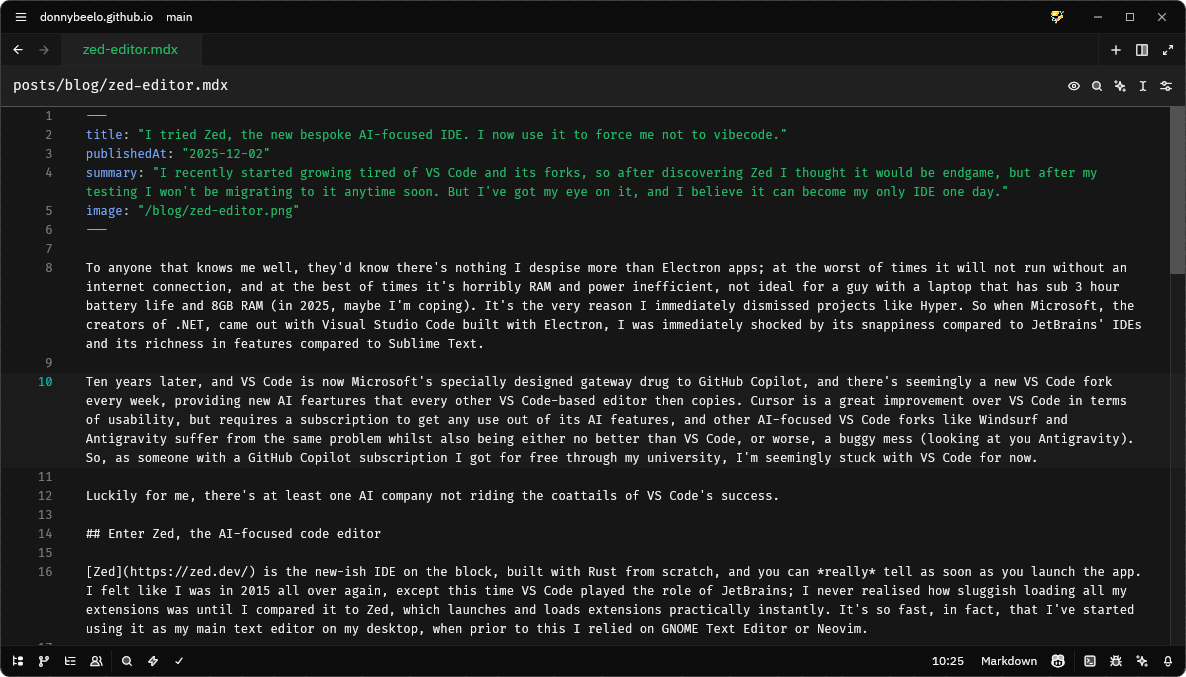Open the Markdown language selector
Screen dimensions: 1186x677
pyautogui.click(x=1008, y=661)
